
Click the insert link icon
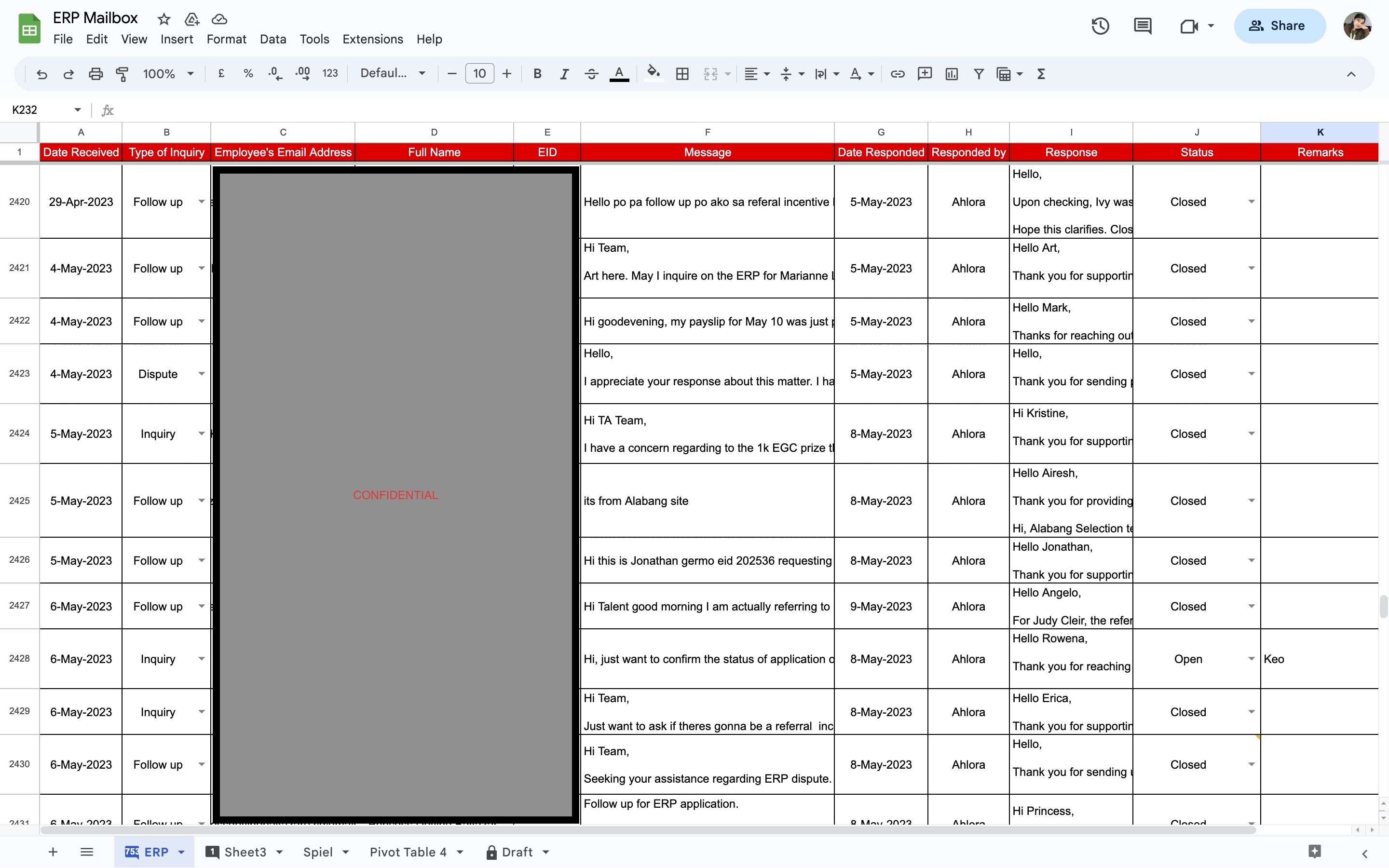coord(897,73)
